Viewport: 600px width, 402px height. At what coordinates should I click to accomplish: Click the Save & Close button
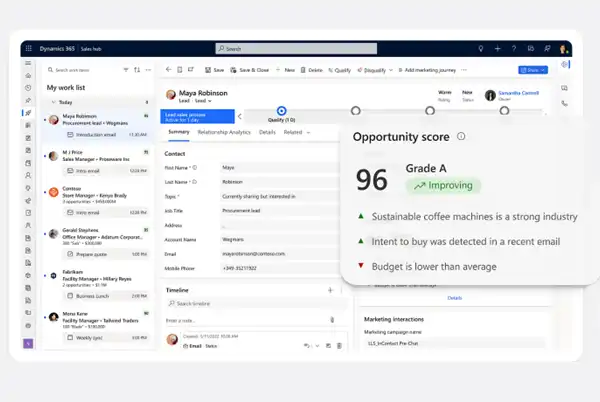tap(254, 70)
